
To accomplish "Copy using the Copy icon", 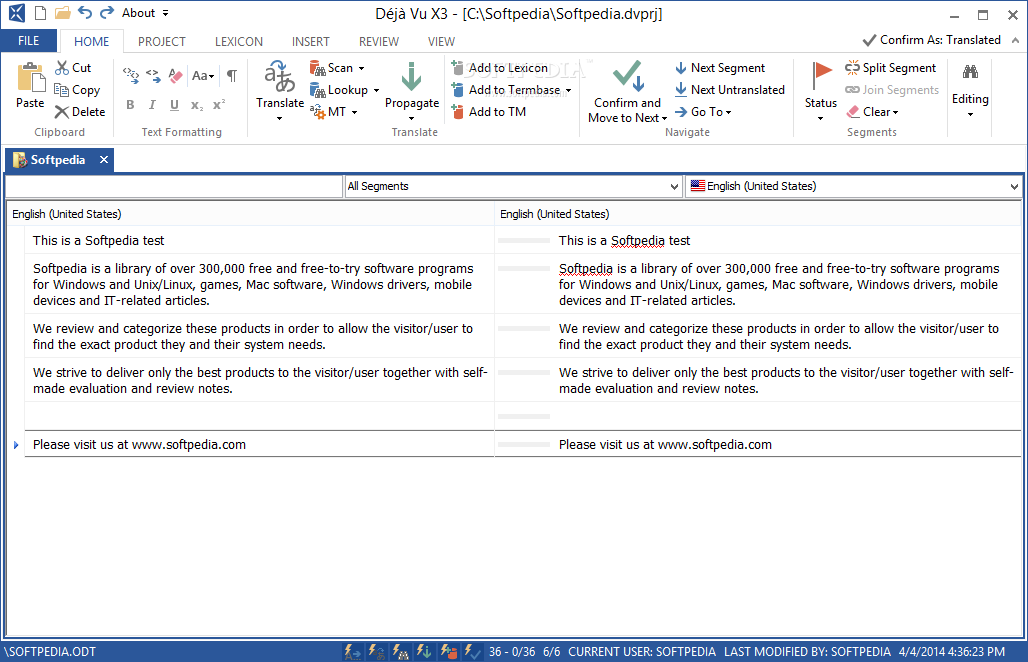I will pos(62,90).
